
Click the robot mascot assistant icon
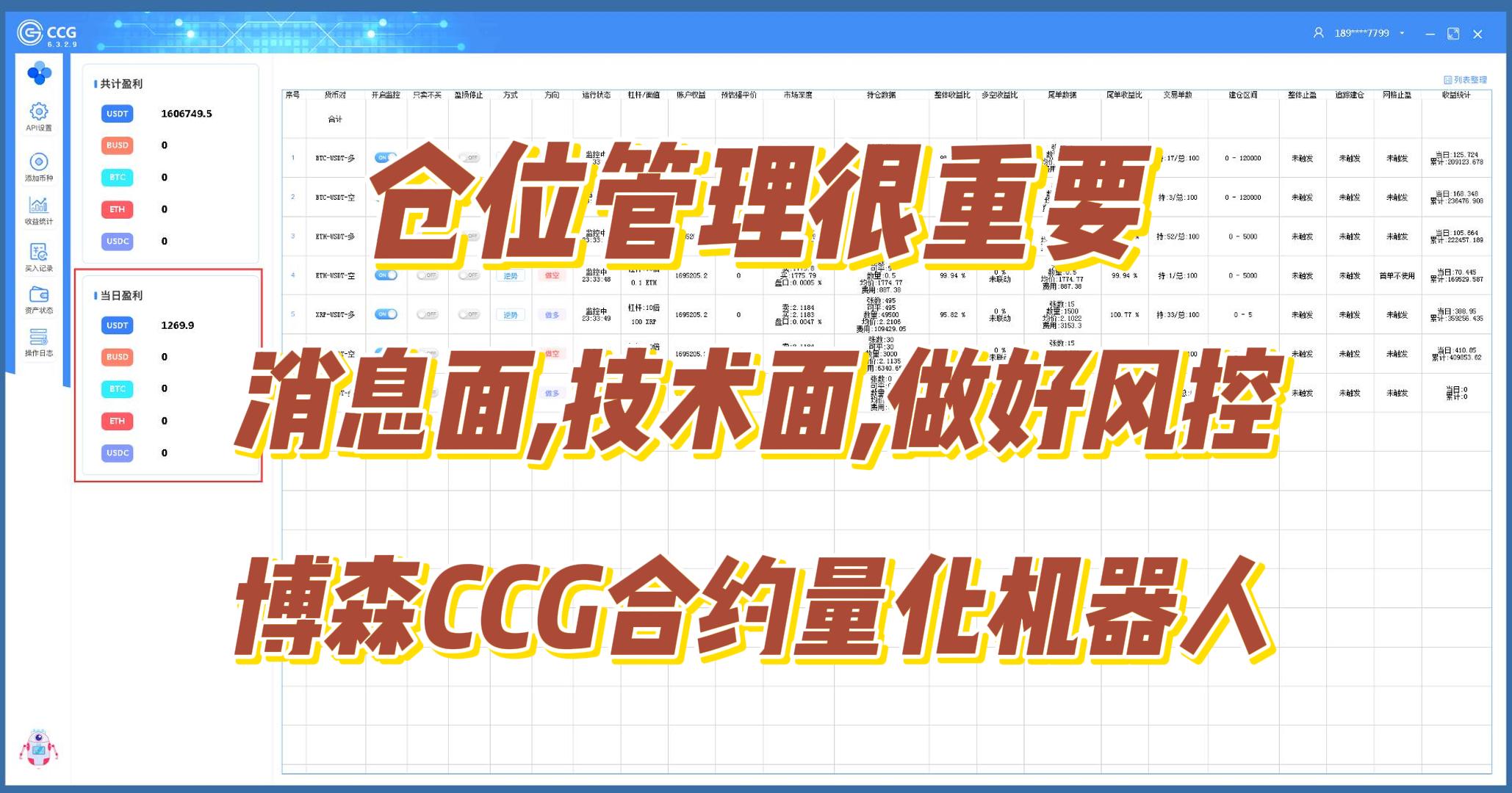pyautogui.click(x=38, y=749)
